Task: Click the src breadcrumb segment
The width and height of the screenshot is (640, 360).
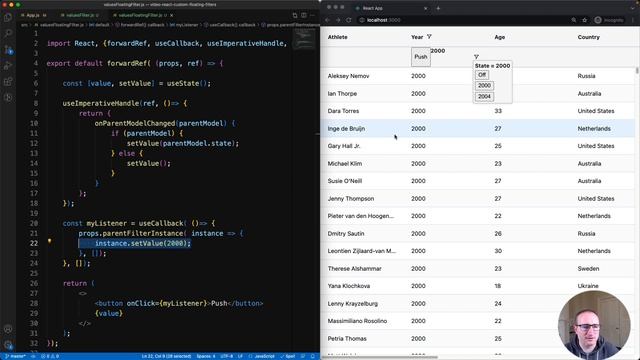Action: 24,25
